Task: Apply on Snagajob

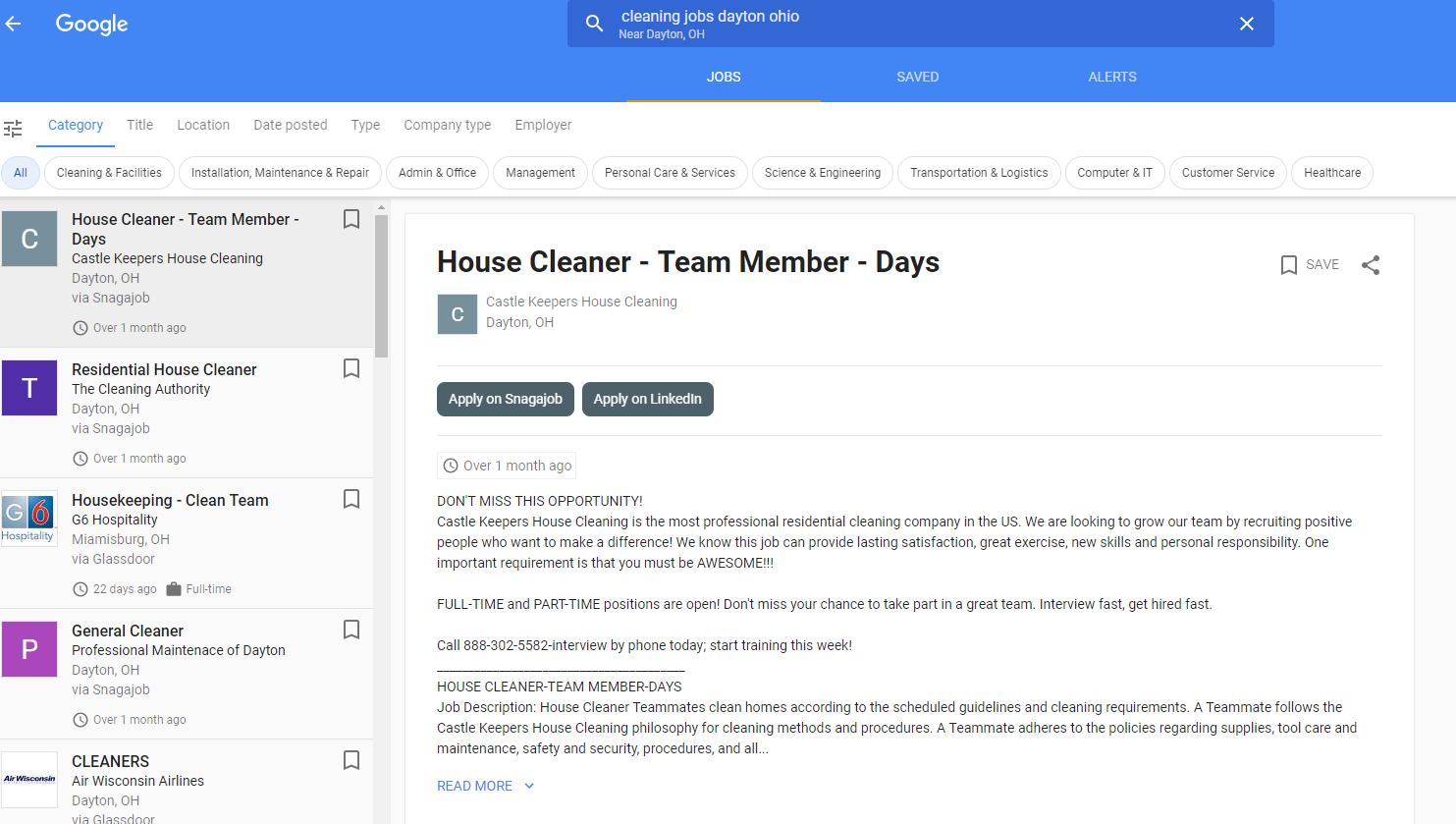Action: click(x=506, y=399)
